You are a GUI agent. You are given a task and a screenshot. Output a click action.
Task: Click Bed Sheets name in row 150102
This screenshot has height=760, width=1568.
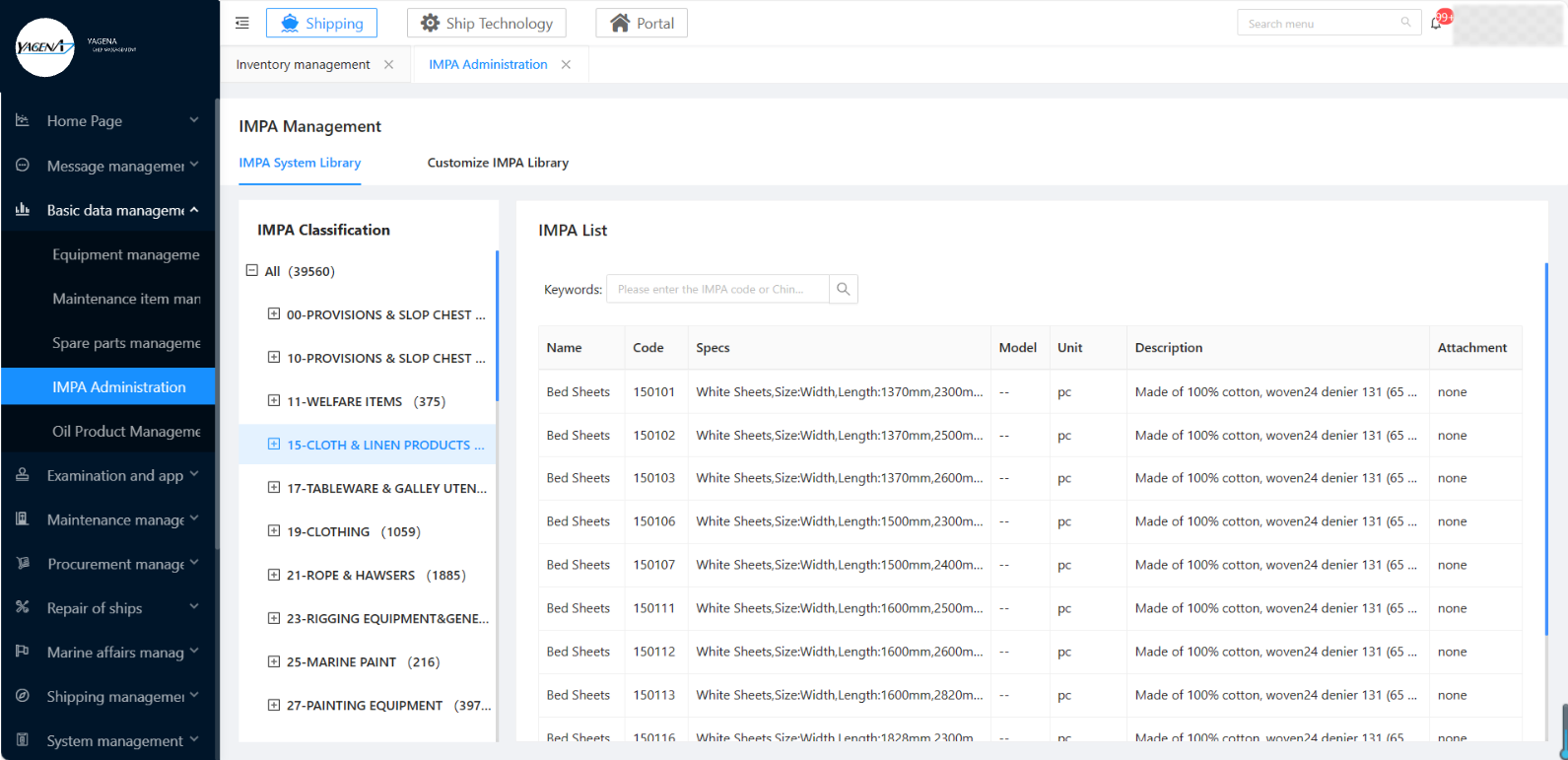pos(579,435)
